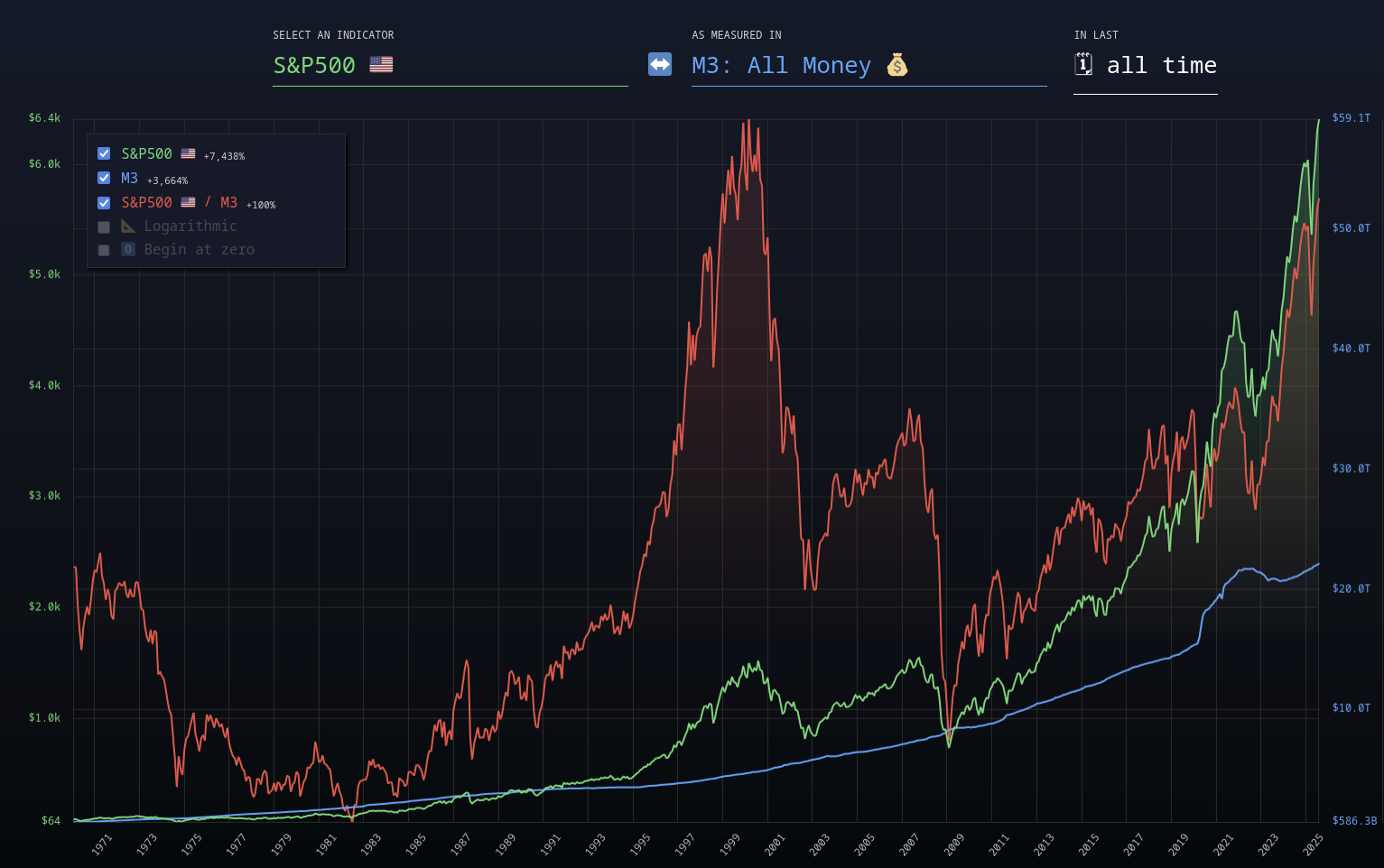Click the +7,438% change value in the legend

[x=224, y=156]
